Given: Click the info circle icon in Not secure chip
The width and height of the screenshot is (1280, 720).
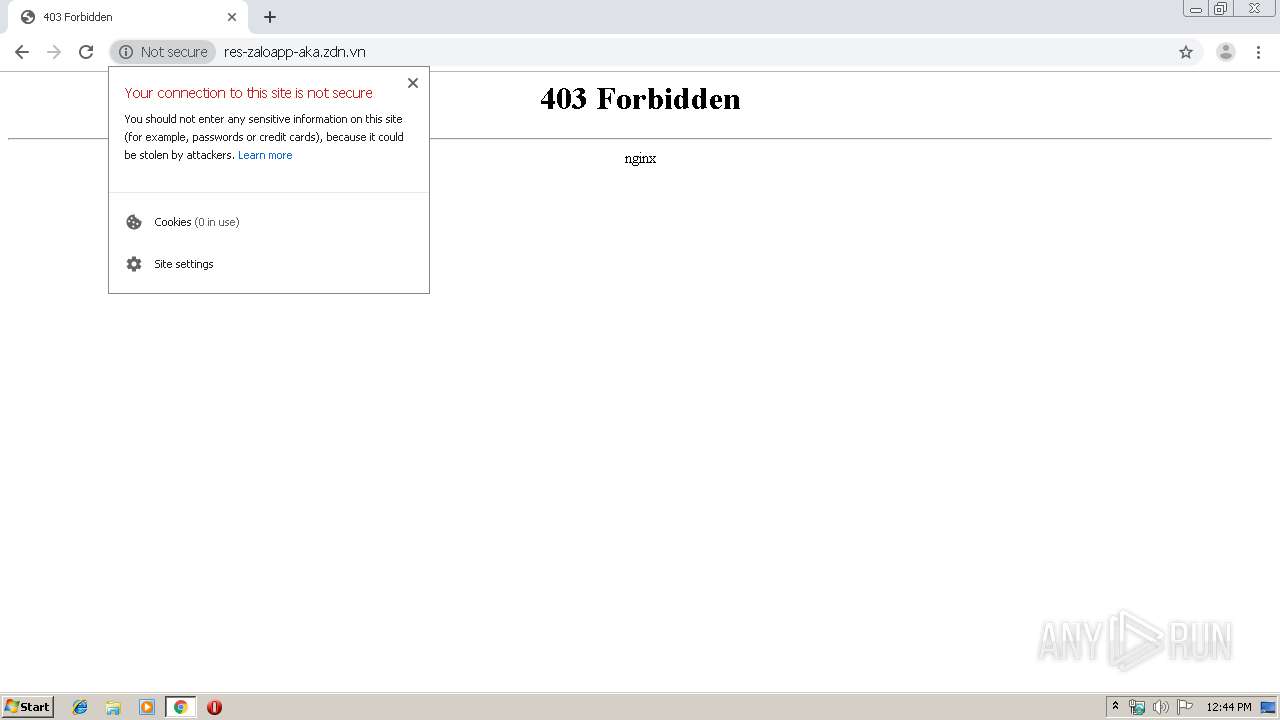Looking at the screenshot, I should pyautogui.click(x=126, y=52).
